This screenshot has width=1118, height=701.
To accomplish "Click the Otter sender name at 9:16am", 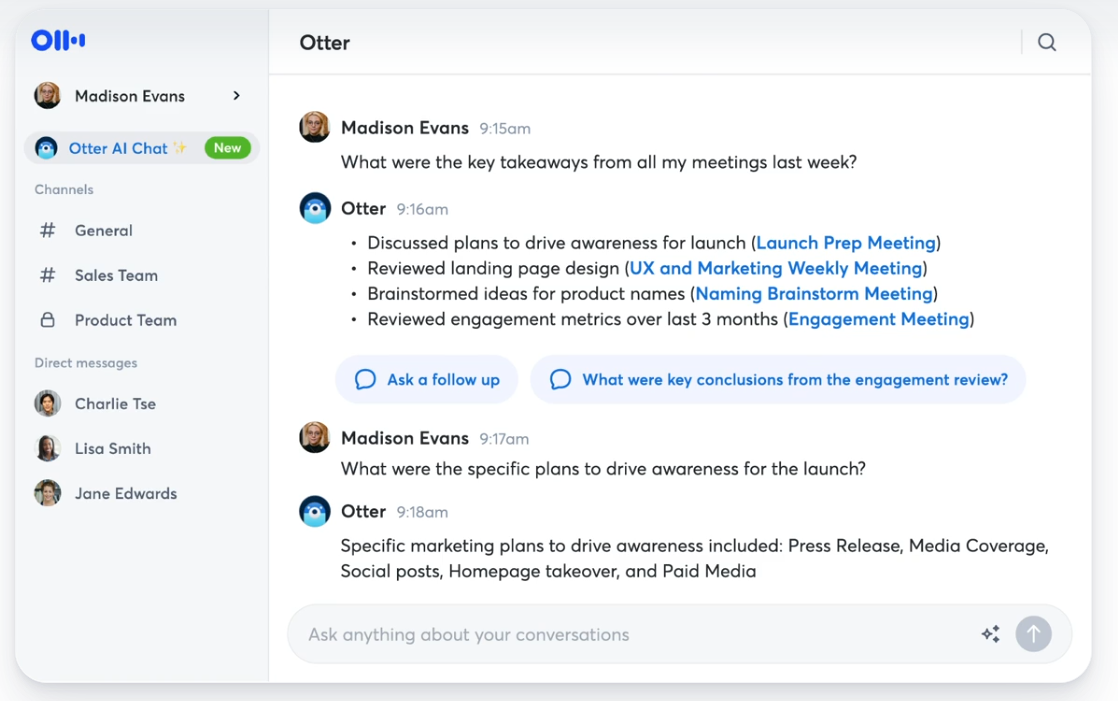I will coord(363,209).
